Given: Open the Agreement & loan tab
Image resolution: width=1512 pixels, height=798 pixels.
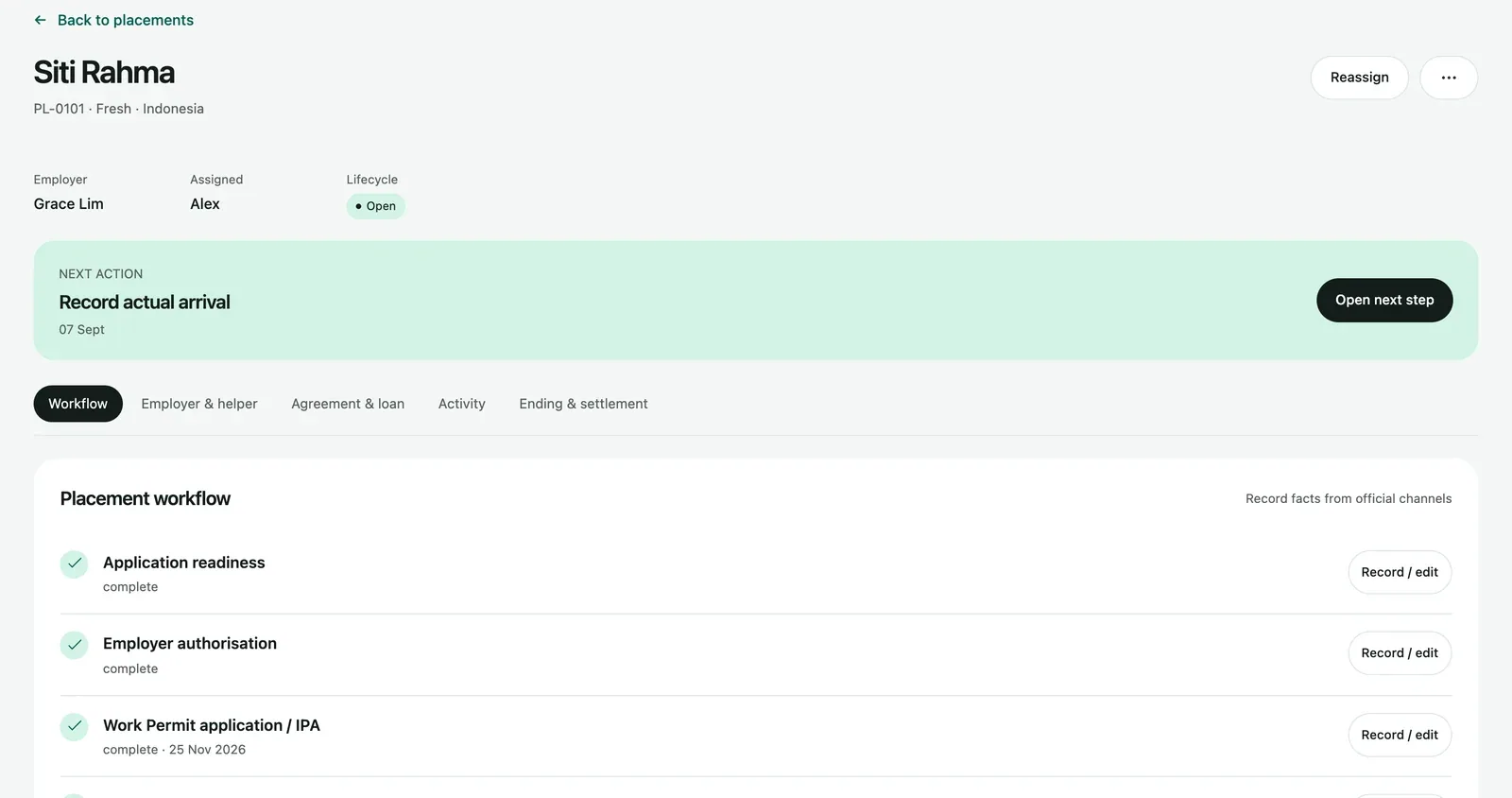Looking at the screenshot, I should 348,404.
